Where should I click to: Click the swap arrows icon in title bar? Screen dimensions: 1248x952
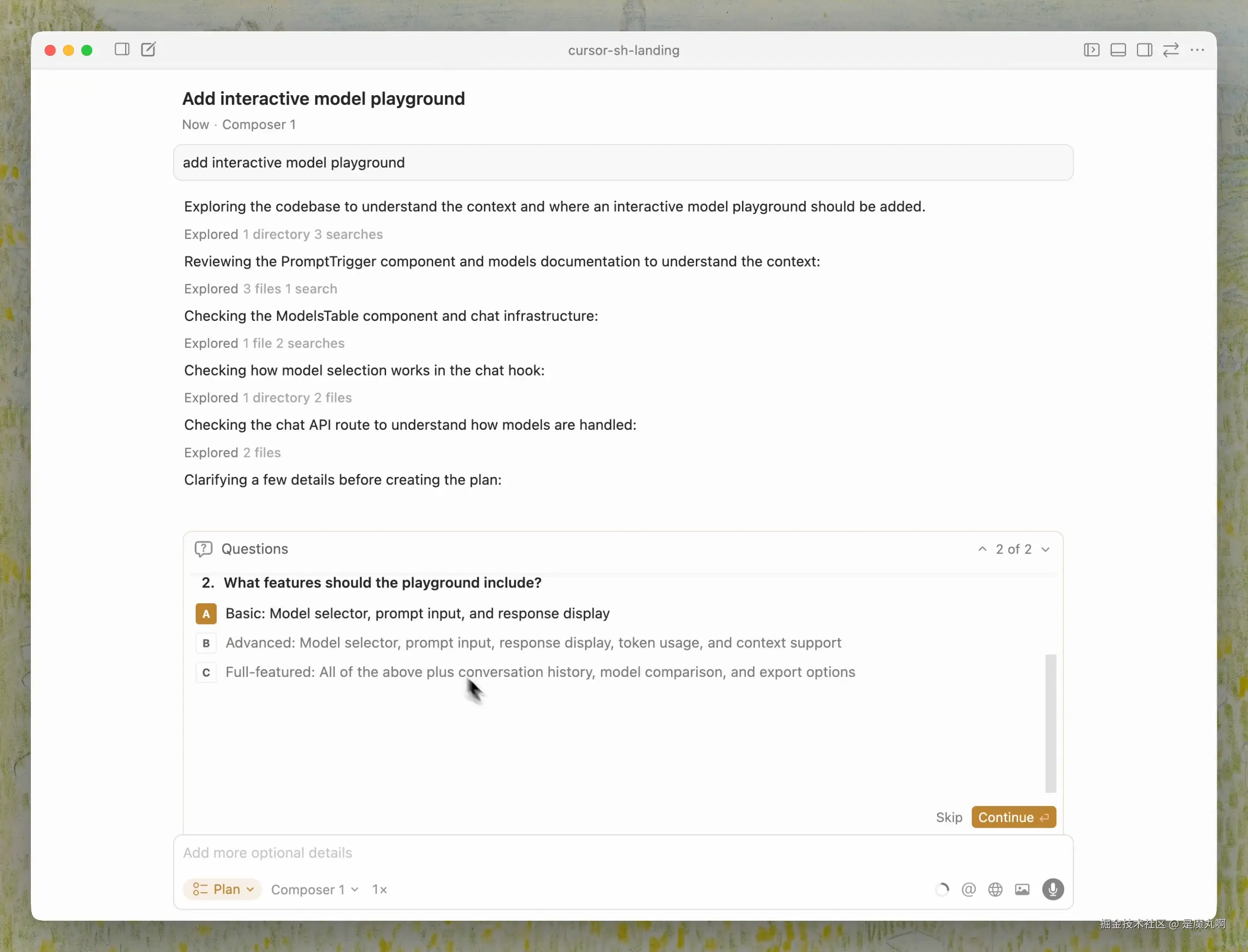[1170, 50]
